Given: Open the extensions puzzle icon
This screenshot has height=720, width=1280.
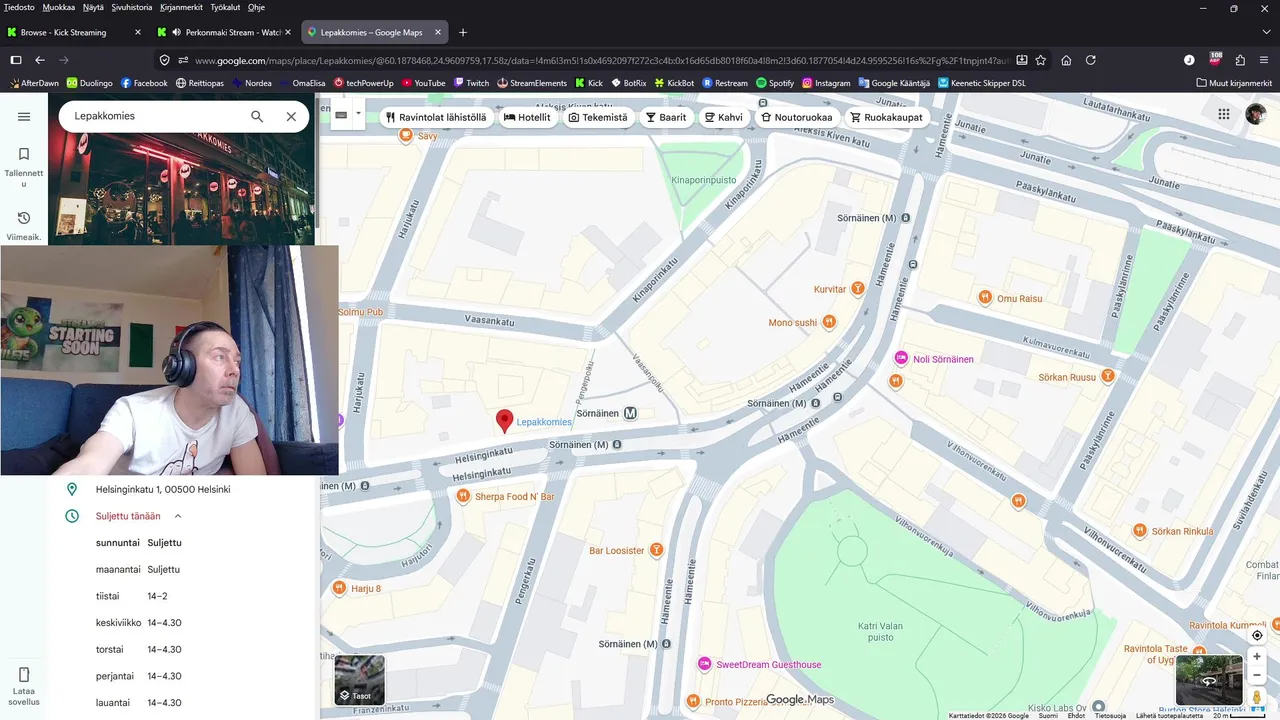Looking at the screenshot, I should [1240, 60].
